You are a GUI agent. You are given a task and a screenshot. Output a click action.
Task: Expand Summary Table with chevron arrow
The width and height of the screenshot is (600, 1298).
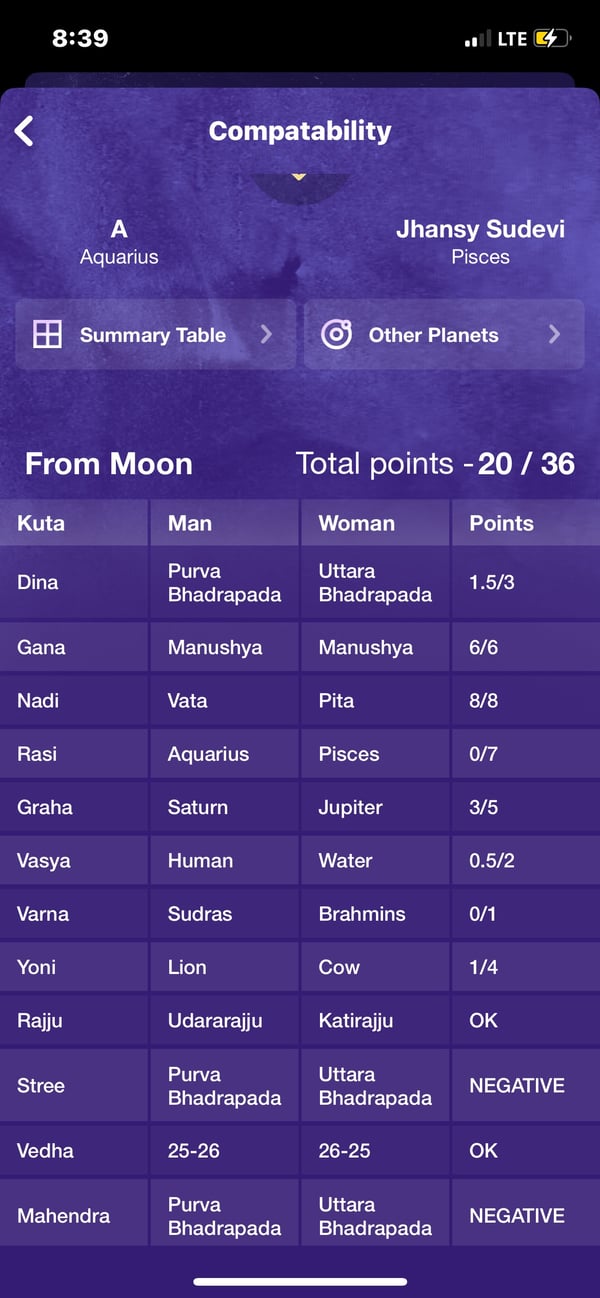click(x=266, y=335)
